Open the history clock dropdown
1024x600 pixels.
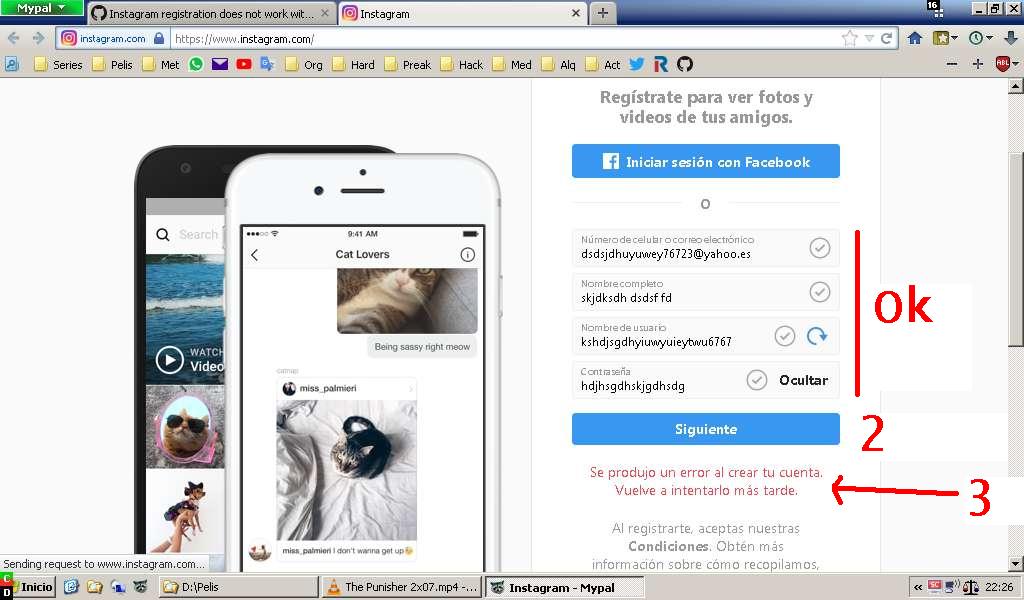click(980, 39)
